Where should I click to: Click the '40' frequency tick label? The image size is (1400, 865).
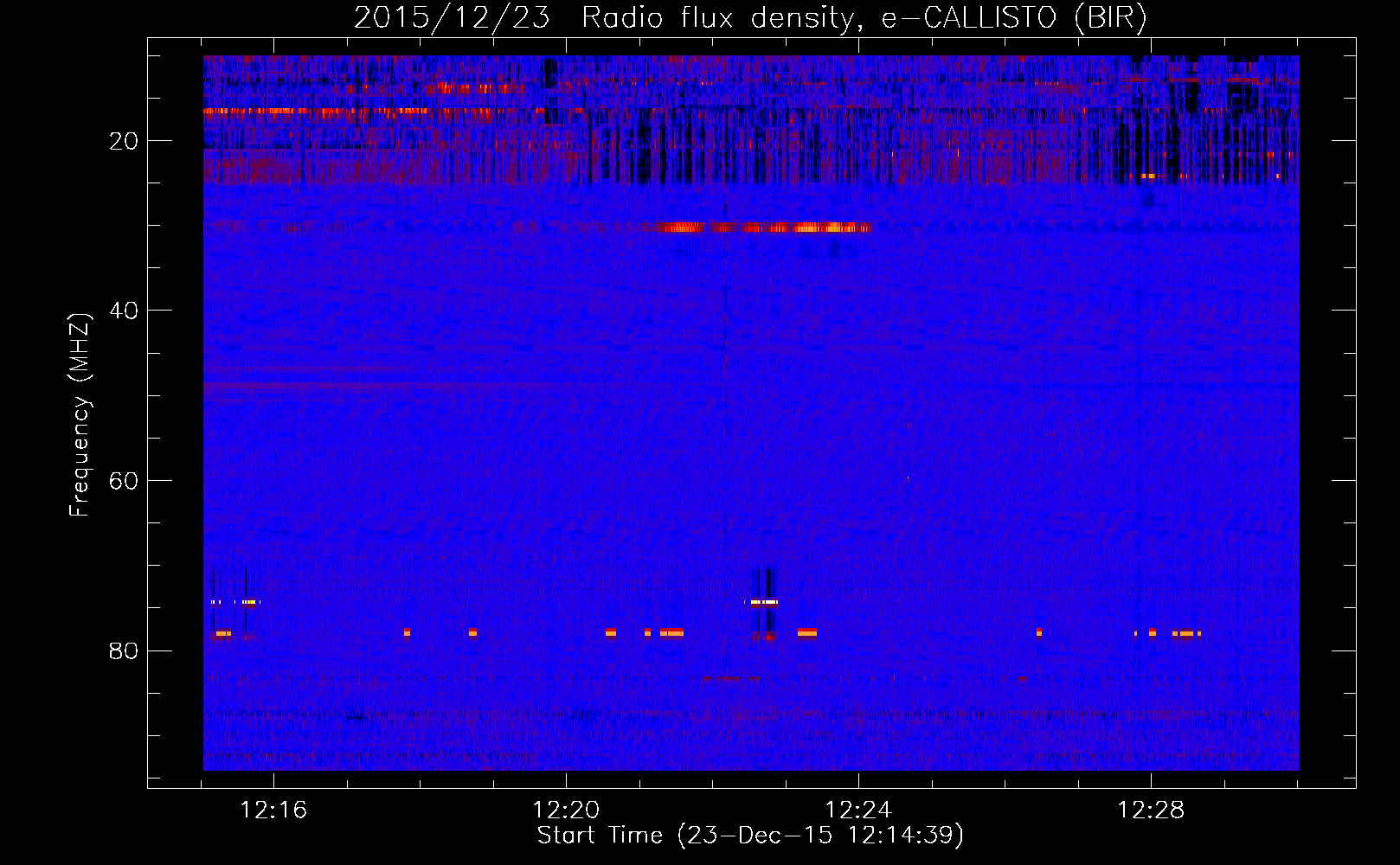coord(124,311)
